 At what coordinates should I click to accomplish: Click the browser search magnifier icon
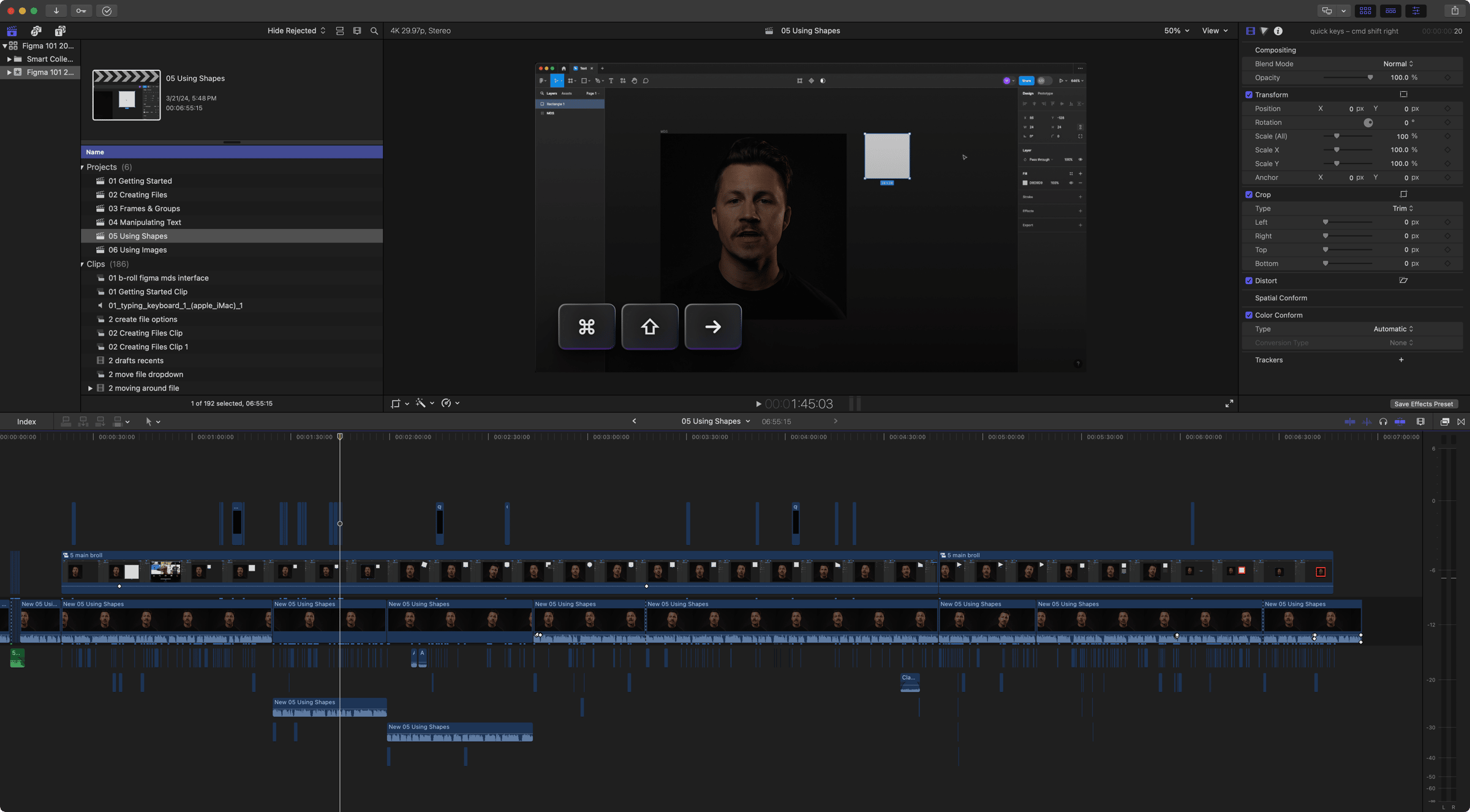374,31
